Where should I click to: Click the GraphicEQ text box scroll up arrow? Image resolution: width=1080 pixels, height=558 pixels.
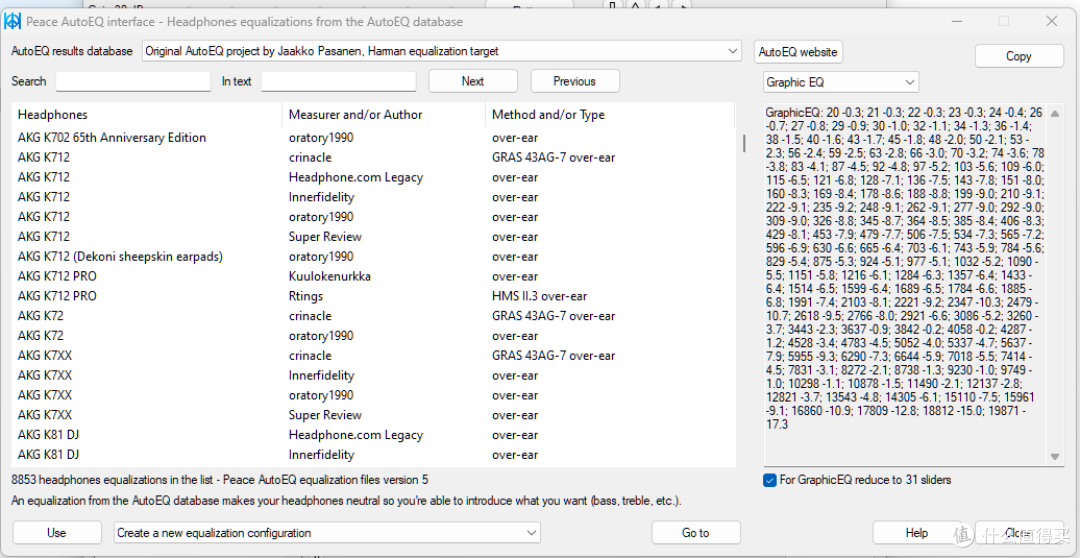point(1054,113)
